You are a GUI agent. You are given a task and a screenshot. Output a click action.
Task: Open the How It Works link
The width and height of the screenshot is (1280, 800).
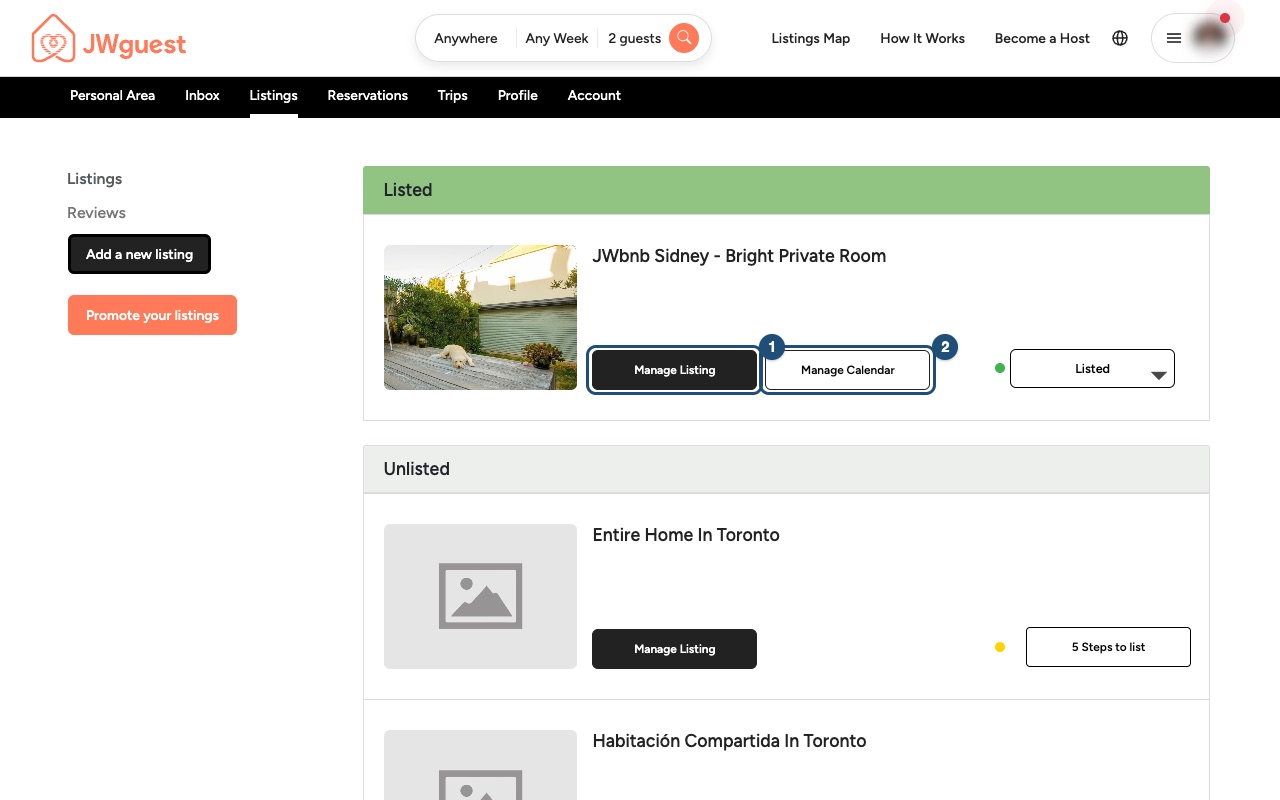click(x=922, y=38)
